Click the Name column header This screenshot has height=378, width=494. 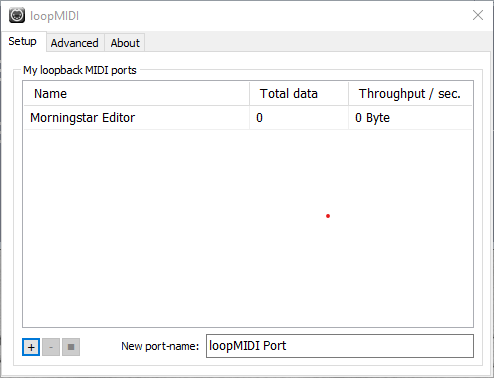[x=137, y=94]
